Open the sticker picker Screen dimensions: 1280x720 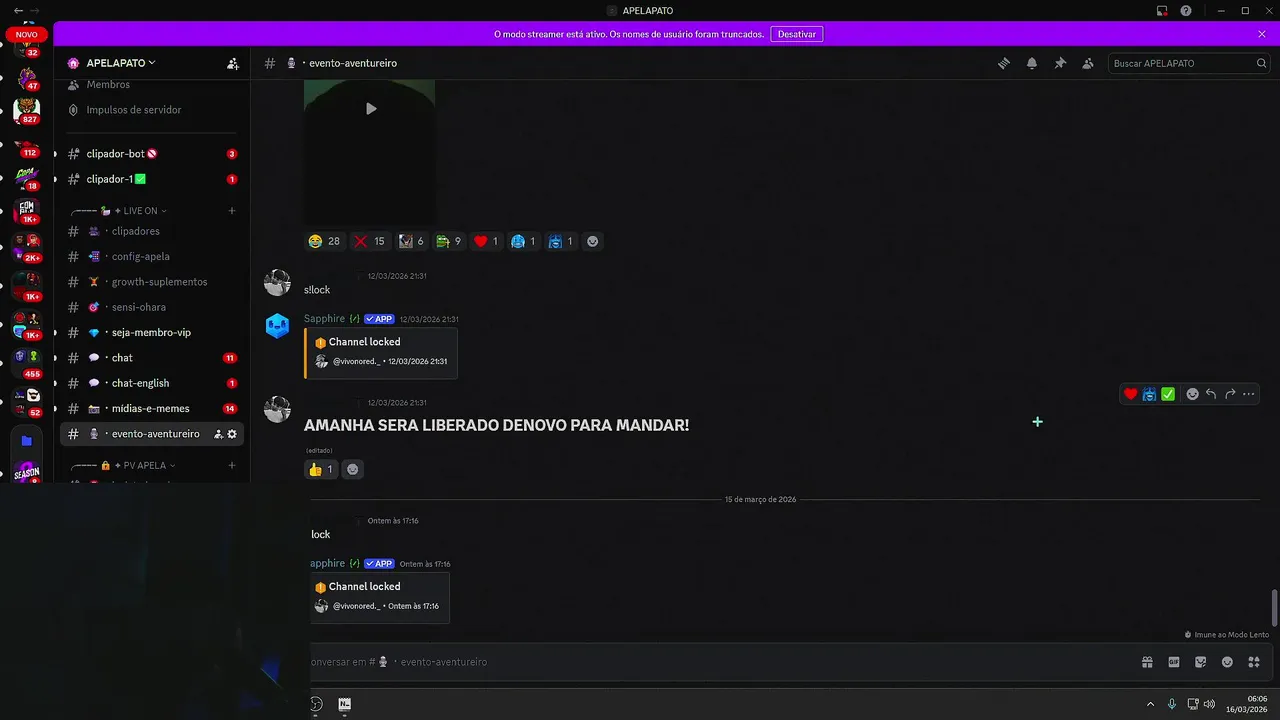coord(1201,662)
